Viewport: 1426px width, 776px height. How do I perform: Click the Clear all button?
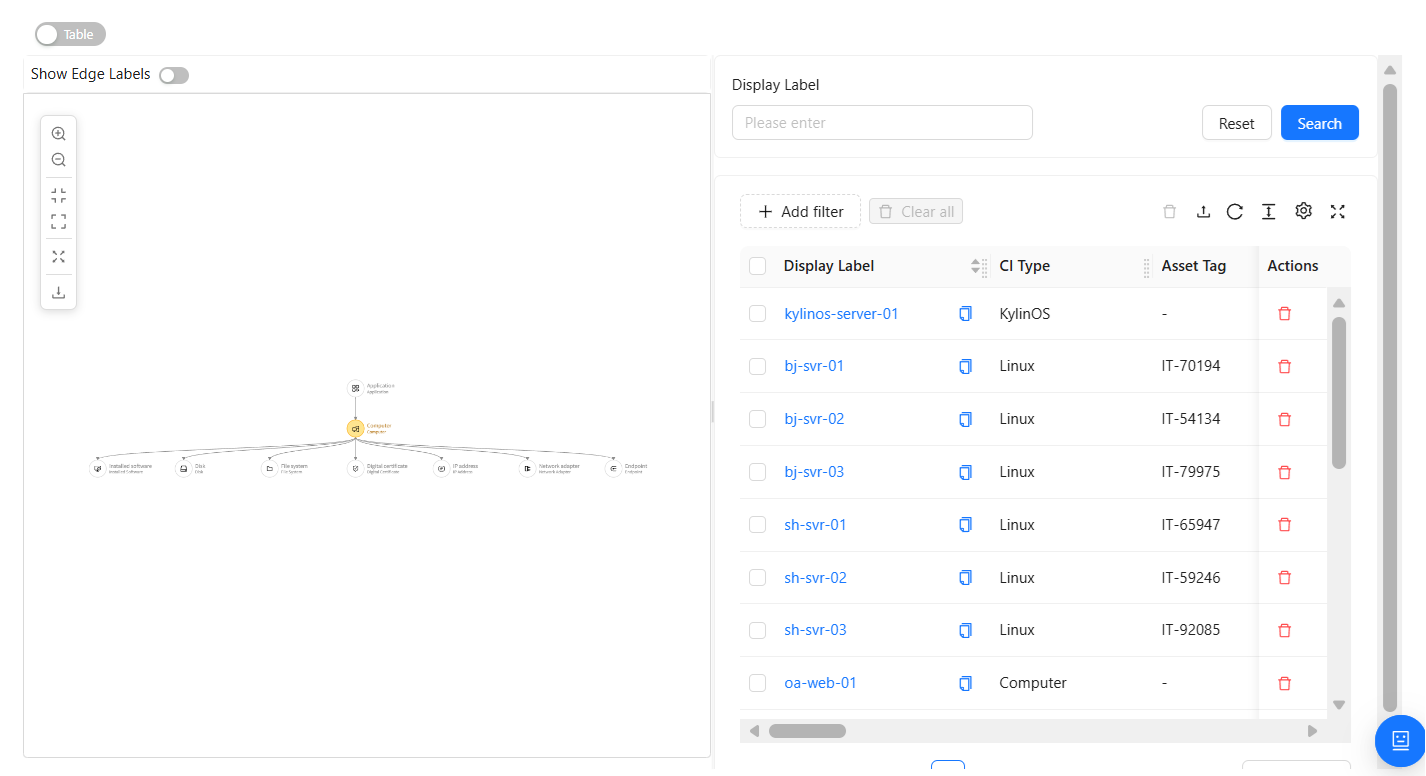click(916, 211)
